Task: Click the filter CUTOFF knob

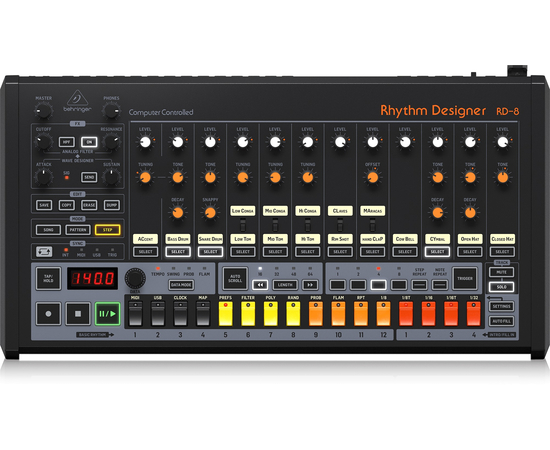Action: 43,142
